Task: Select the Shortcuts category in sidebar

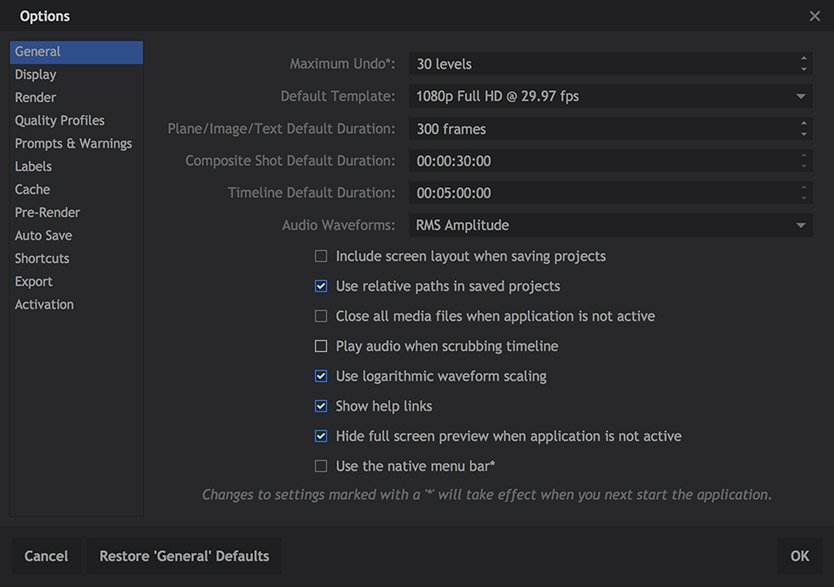Action: tap(42, 259)
